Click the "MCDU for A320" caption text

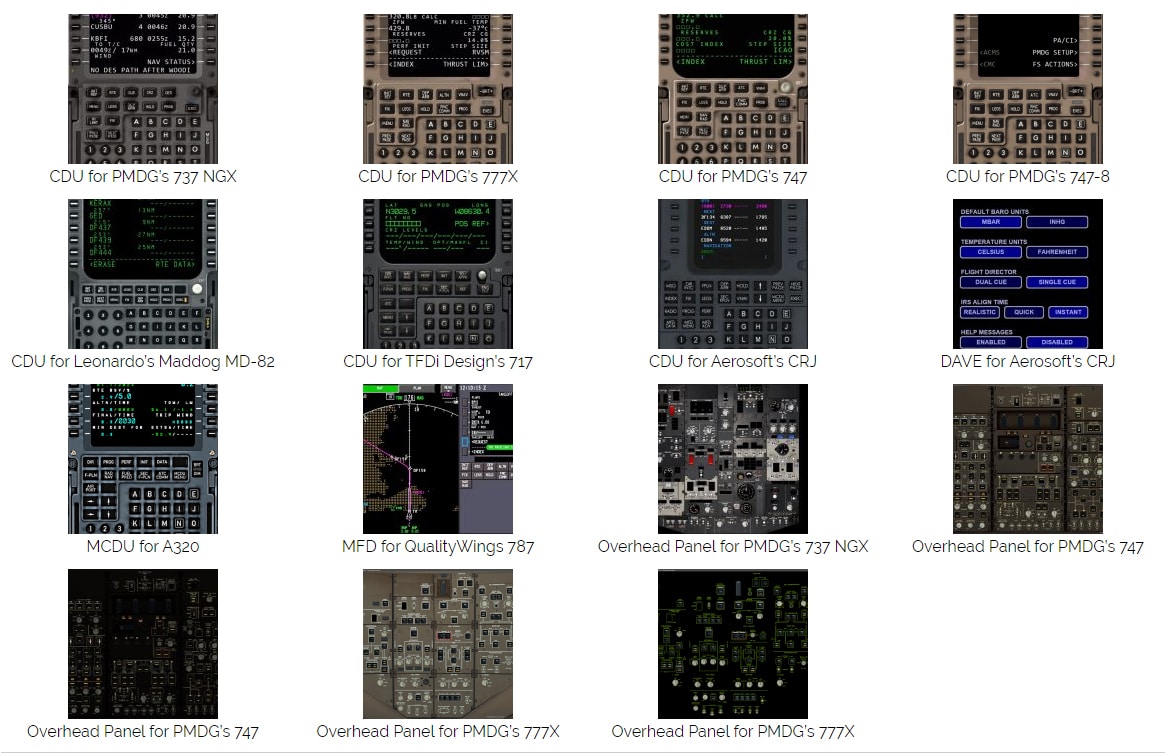(x=142, y=546)
